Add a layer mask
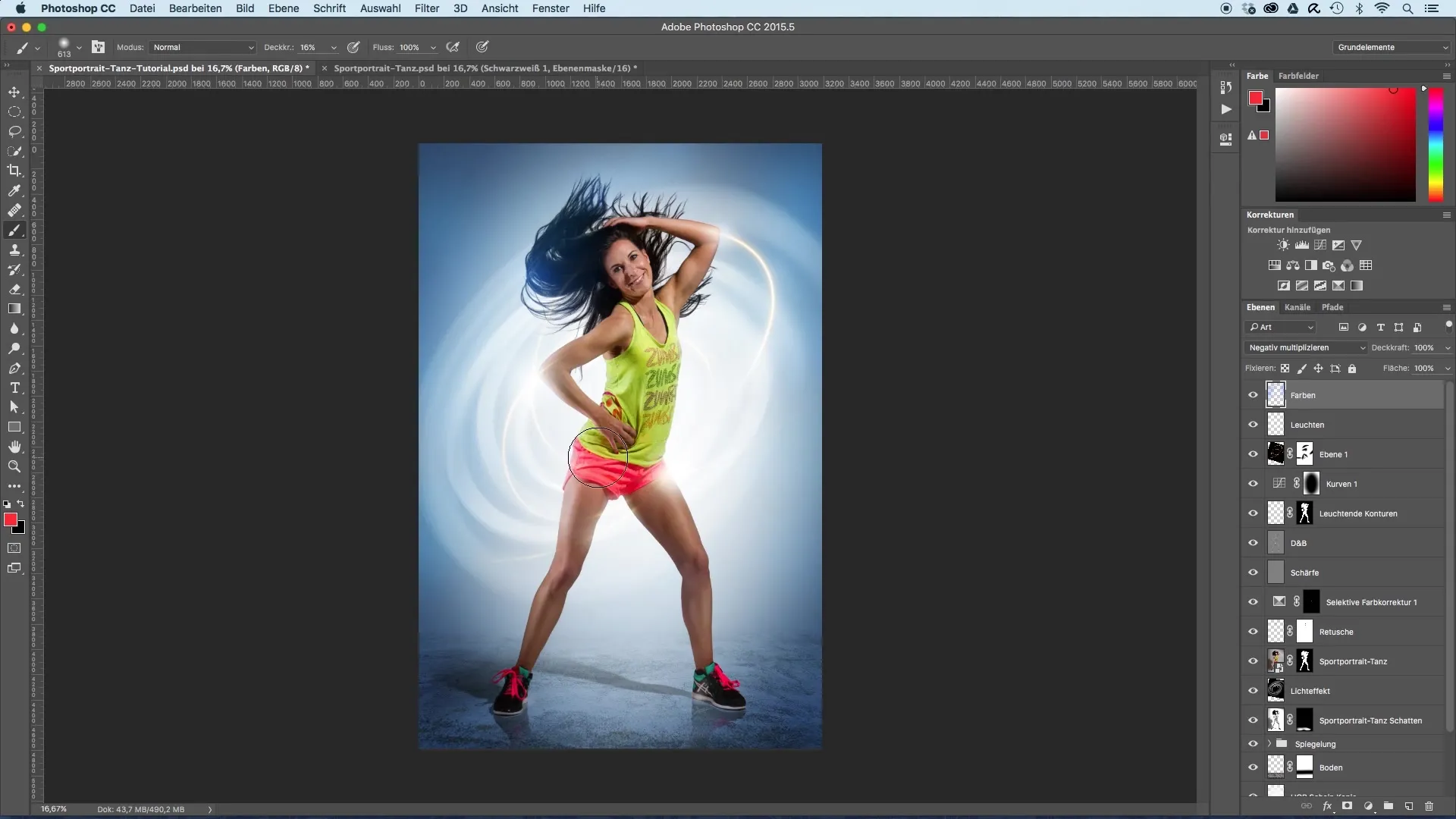The height and width of the screenshot is (819, 1456). 1347,806
